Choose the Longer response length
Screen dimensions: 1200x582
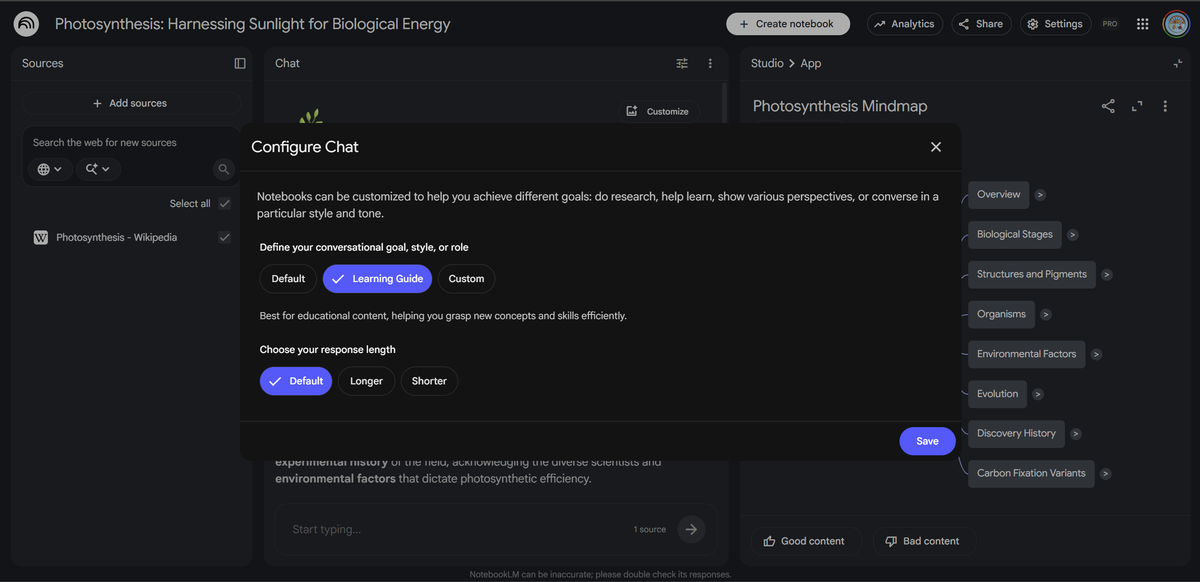coord(366,381)
